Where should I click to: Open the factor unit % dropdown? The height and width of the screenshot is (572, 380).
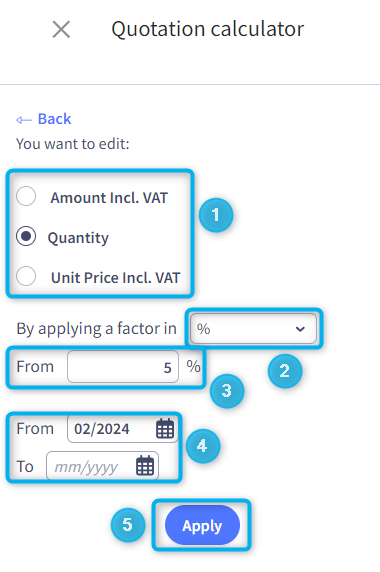pos(253,329)
